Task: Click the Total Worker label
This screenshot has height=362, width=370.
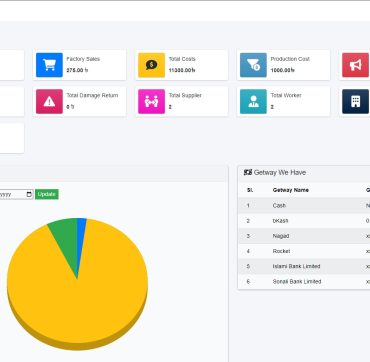Action: (286, 95)
